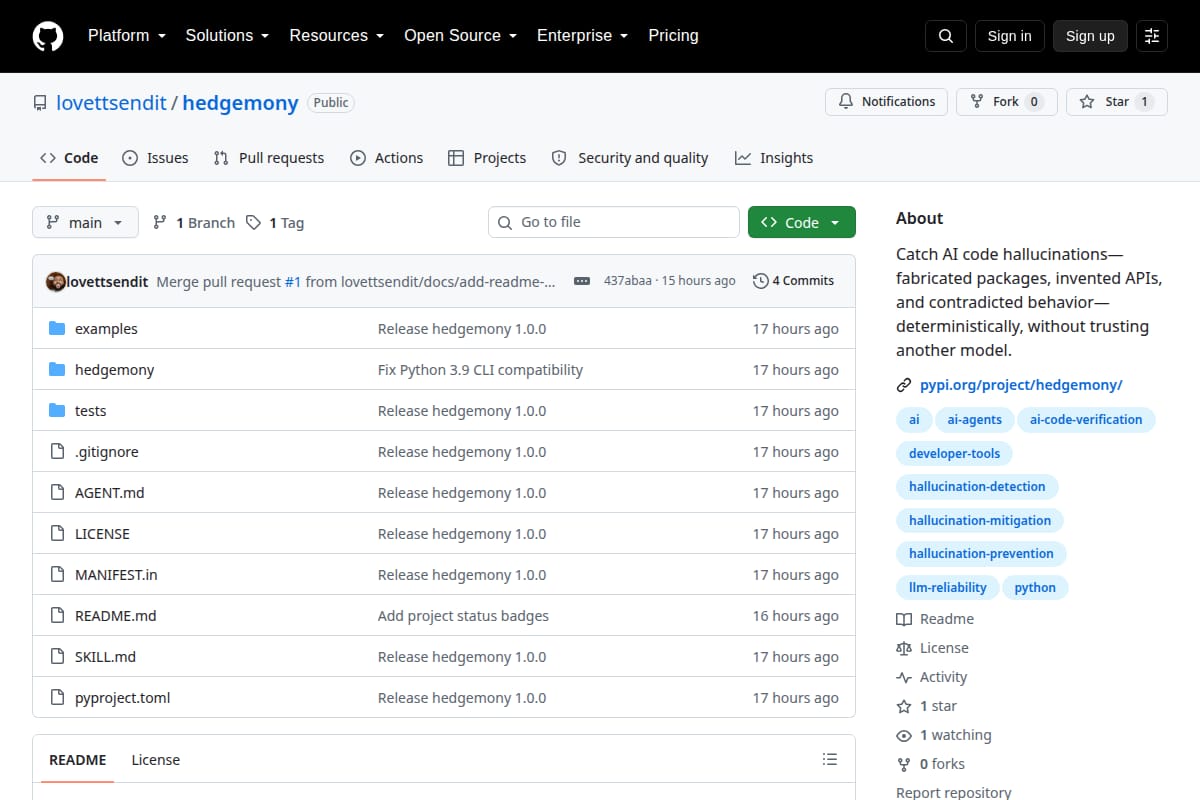Open the Projects tab

[487, 158]
